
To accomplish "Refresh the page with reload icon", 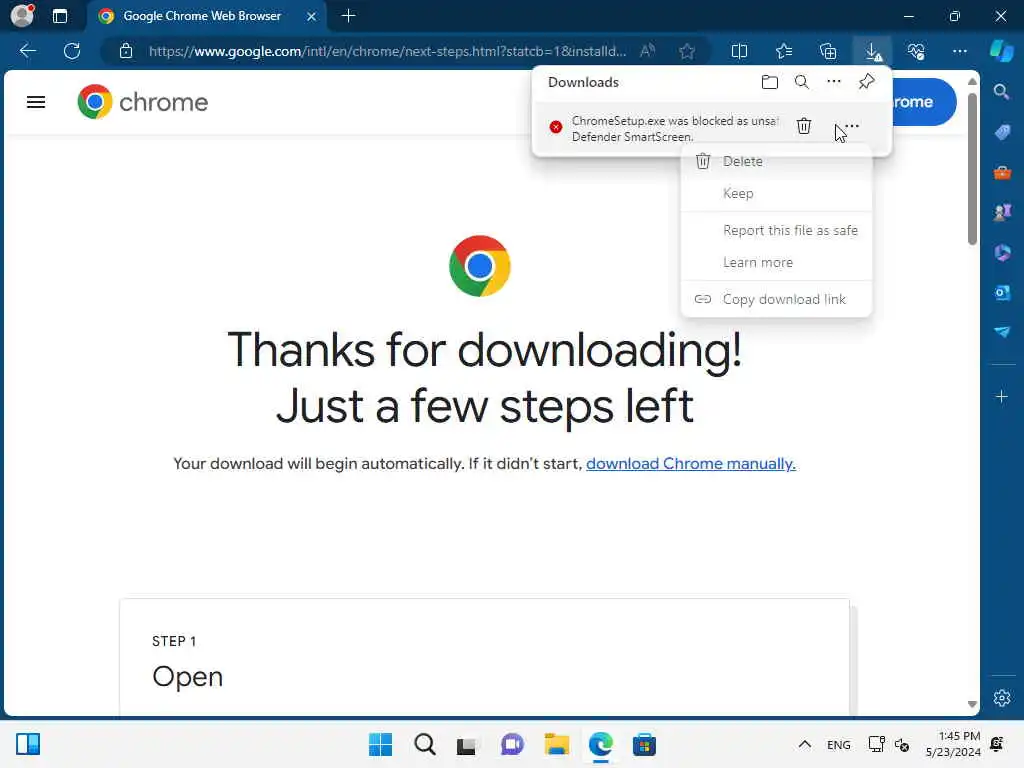I will click(72, 51).
